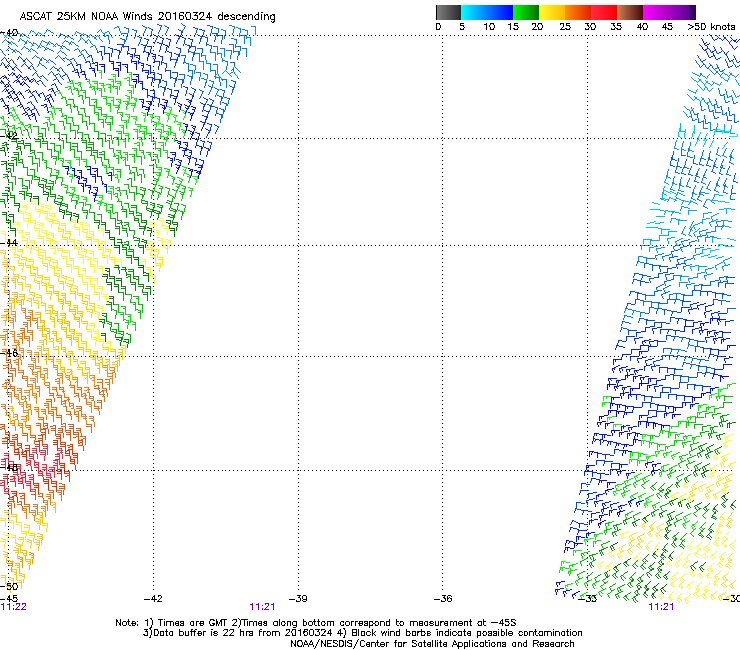Click the 'Times are GMT' note line
Image resolution: width=740 pixels, height=650 pixels.
pyautogui.click(x=316, y=623)
